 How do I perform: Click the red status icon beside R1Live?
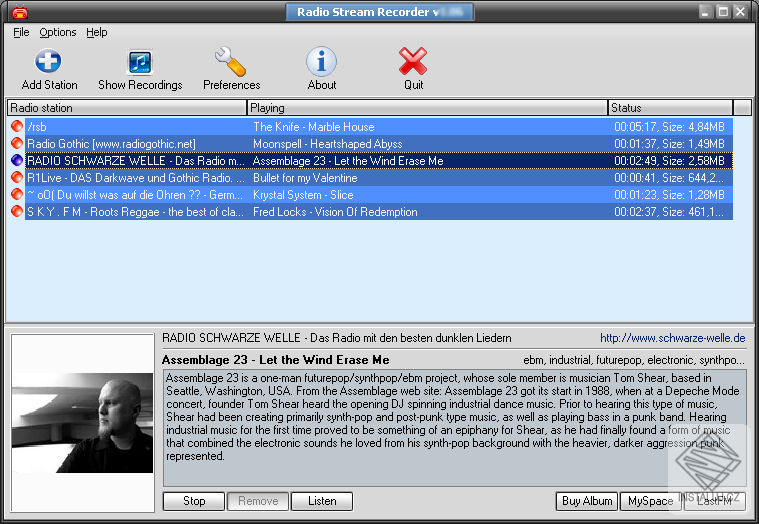tap(17, 177)
